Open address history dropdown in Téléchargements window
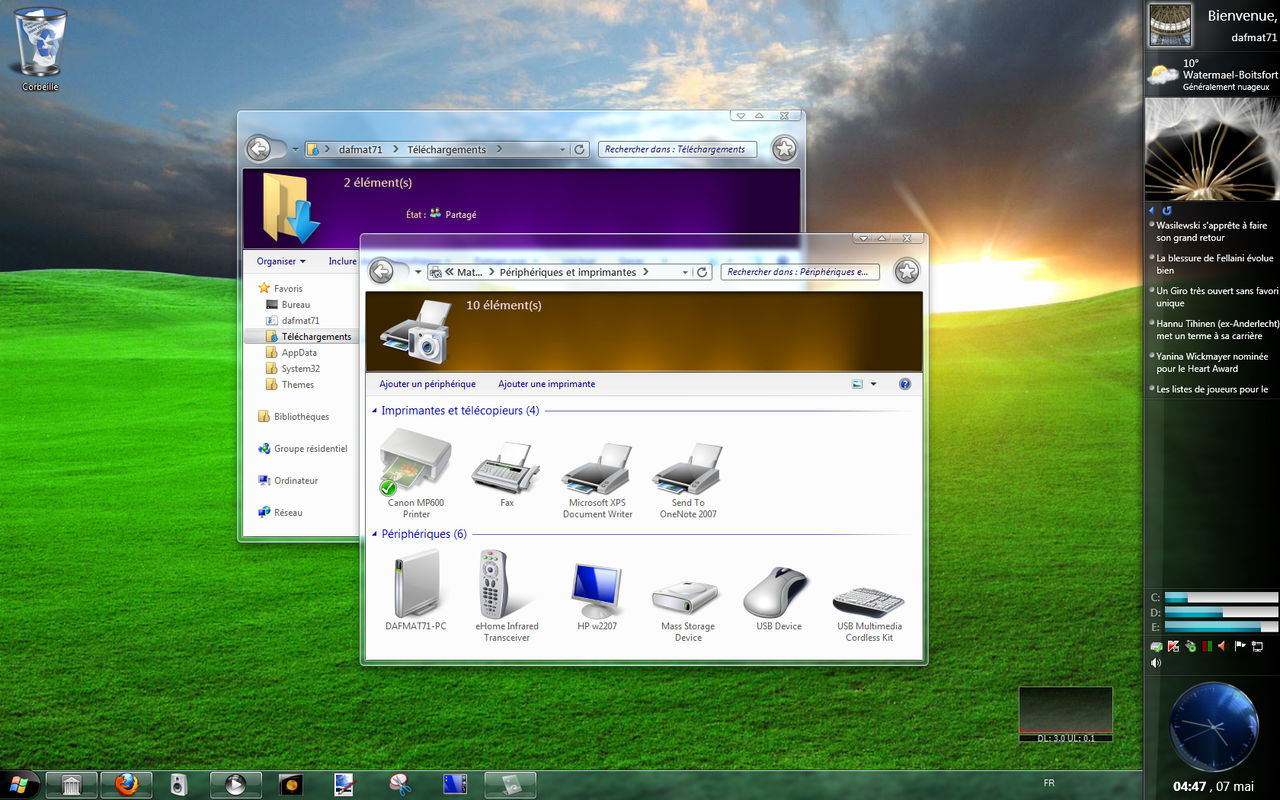Image resolution: width=1280 pixels, height=800 pixels. coord(563,150)
